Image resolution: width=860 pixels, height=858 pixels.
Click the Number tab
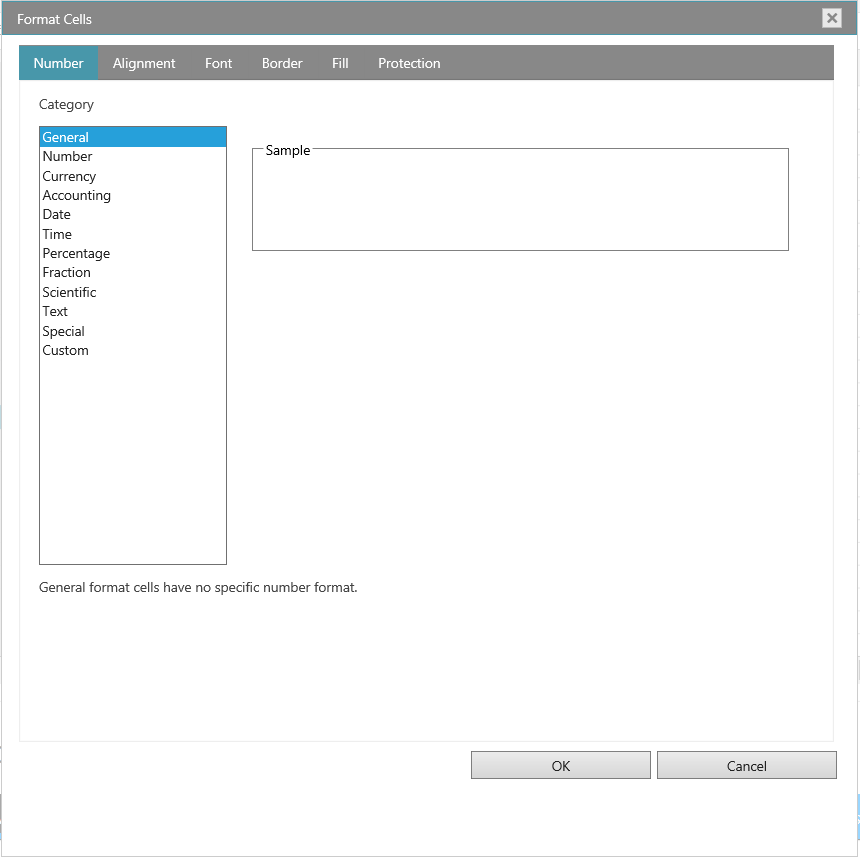[x=59, y=63]
